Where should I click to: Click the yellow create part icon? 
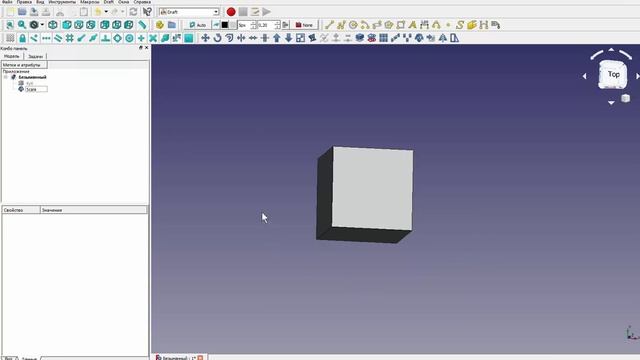click(x=160, y=25)
